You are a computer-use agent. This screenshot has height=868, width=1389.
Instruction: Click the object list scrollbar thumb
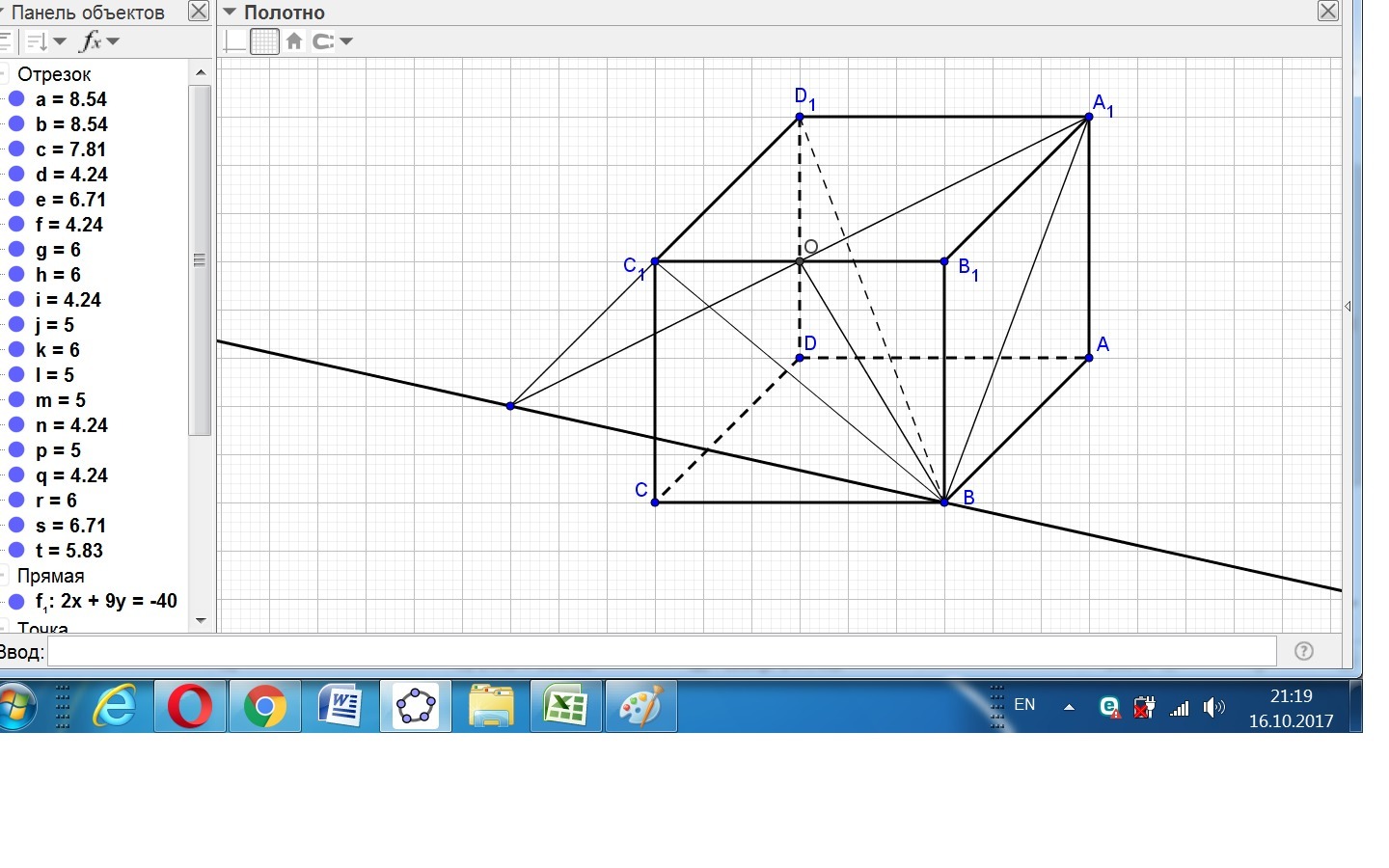coord(201,260)
